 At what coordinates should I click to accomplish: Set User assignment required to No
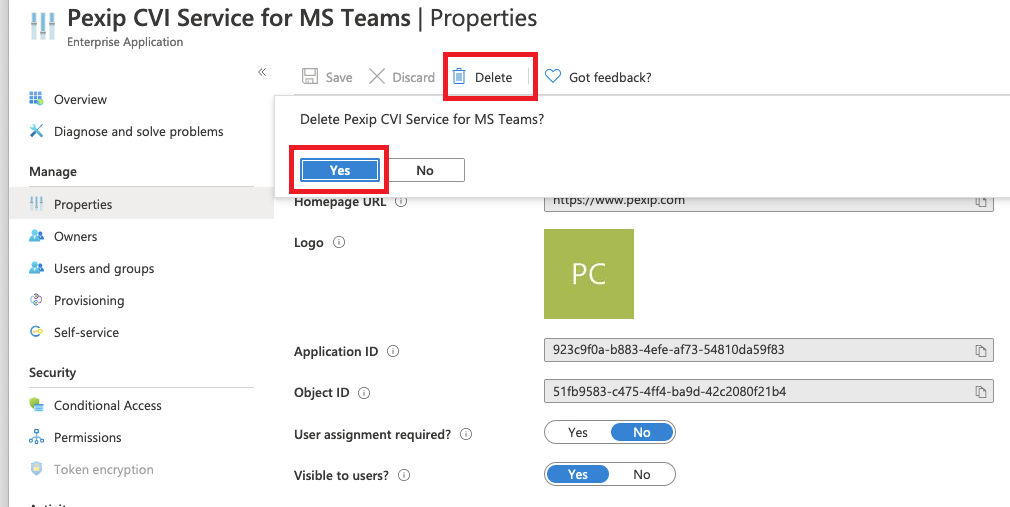pyautogui.click(x=642, y=433)
